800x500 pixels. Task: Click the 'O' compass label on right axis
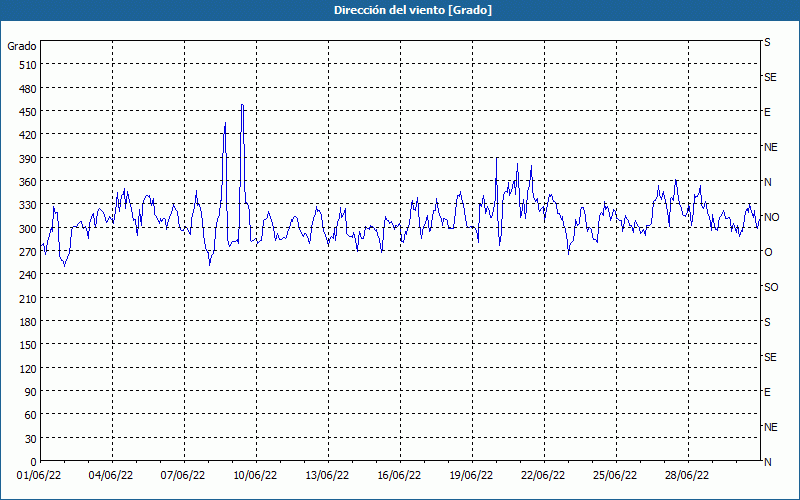(768, 252)
